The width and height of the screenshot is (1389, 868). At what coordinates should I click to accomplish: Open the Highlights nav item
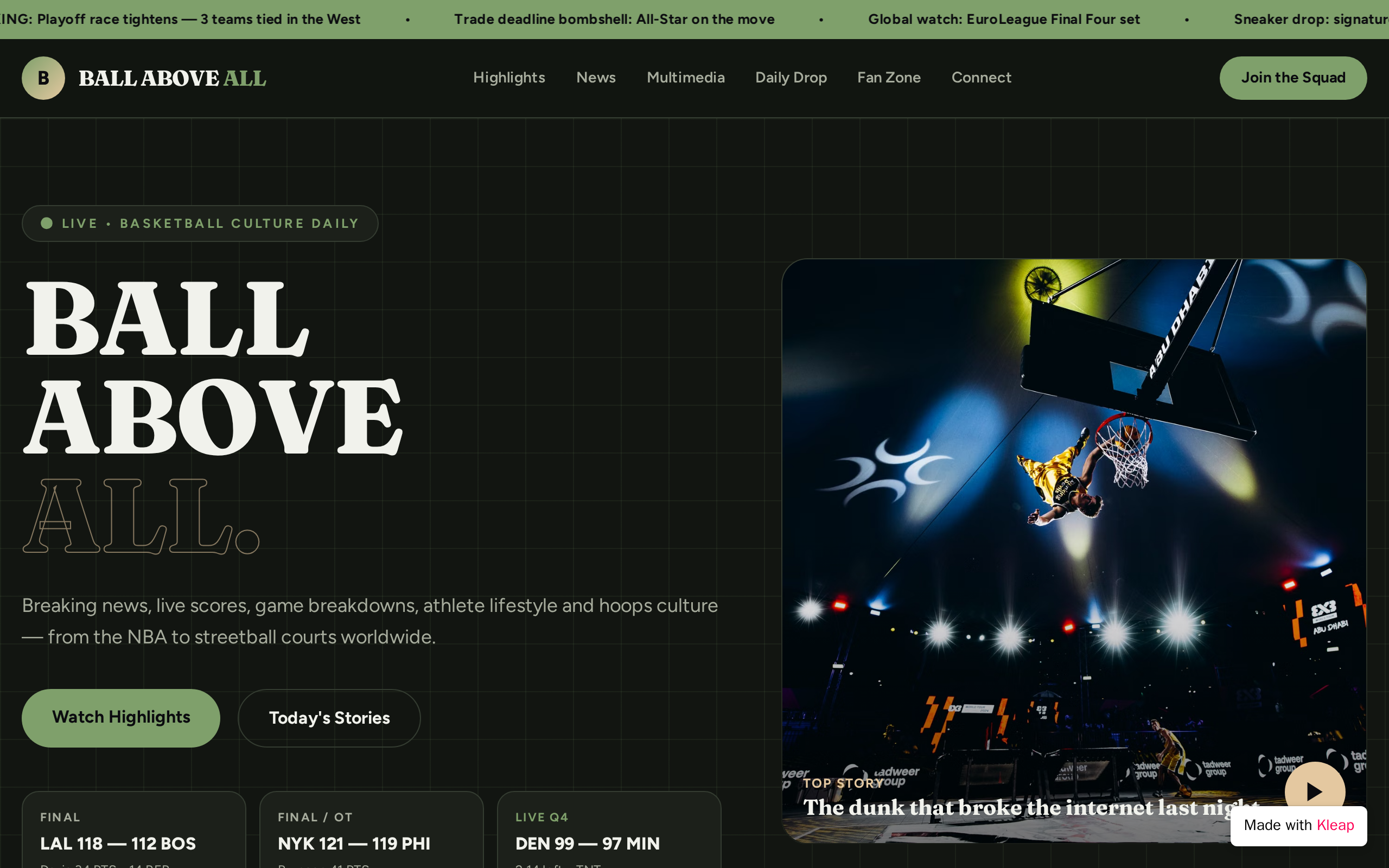pos(508,78)
